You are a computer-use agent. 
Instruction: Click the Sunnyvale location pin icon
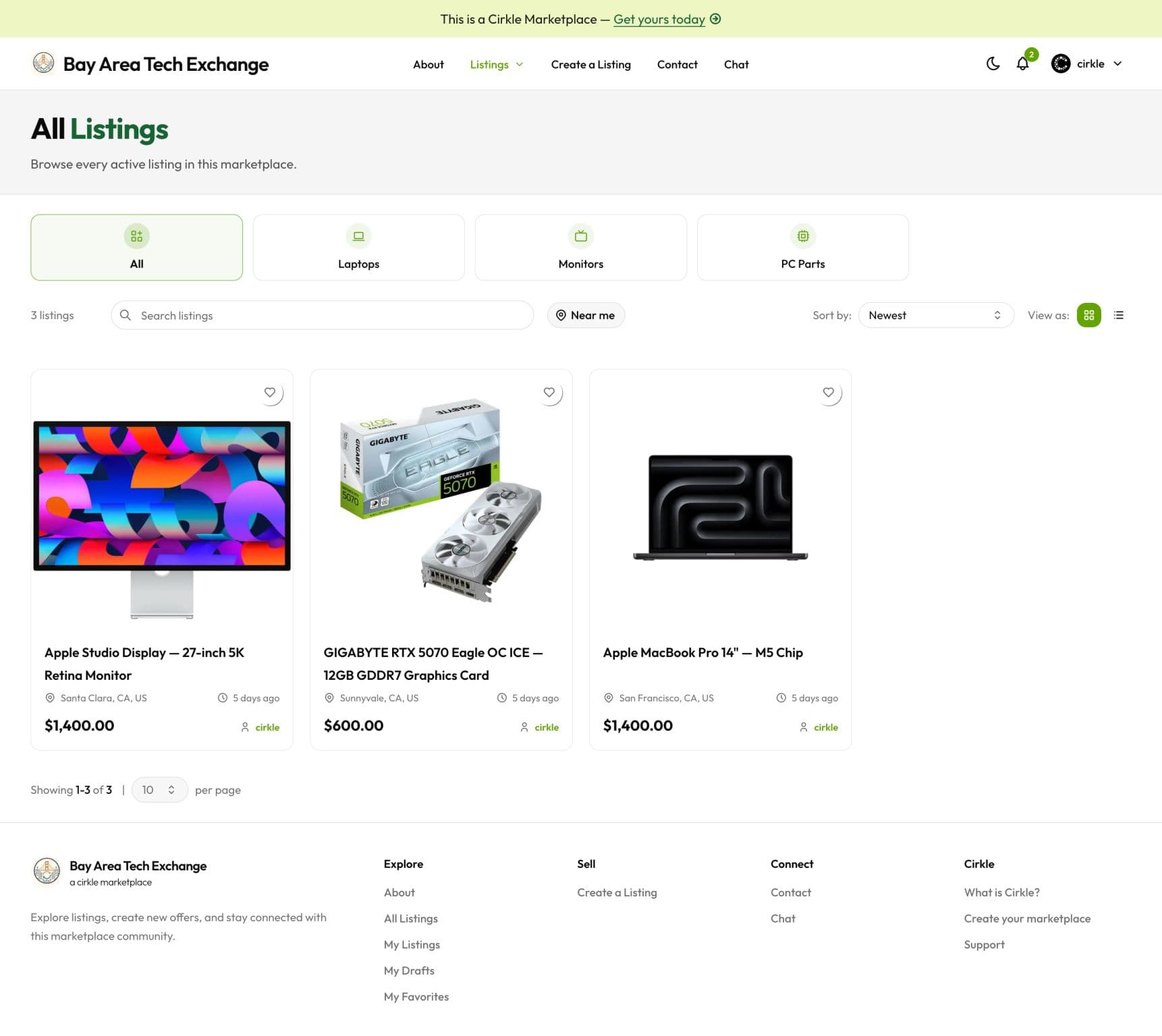[329, 698]
